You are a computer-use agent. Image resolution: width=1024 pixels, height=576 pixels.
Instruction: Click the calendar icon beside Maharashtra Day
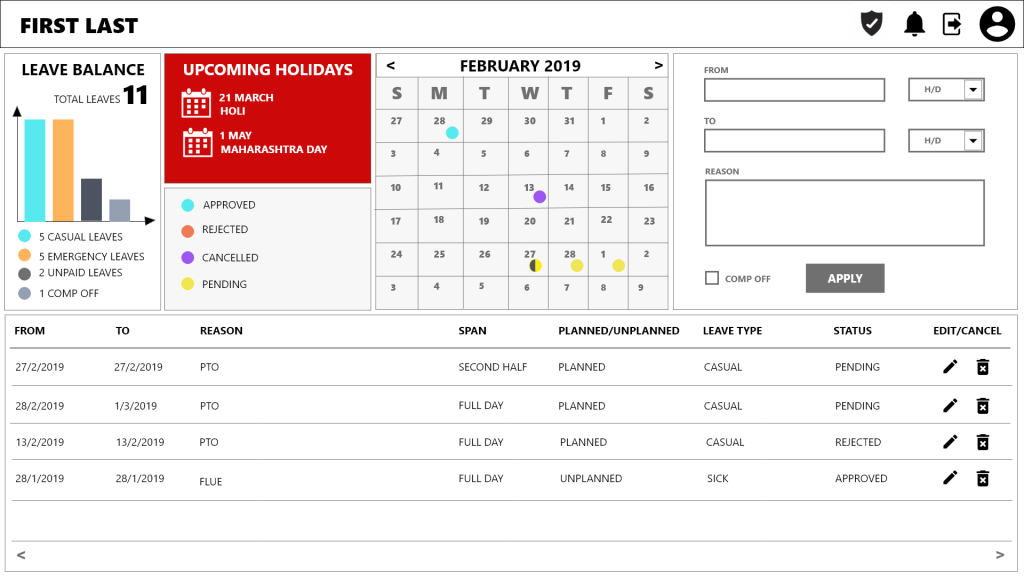click(197, 142)
